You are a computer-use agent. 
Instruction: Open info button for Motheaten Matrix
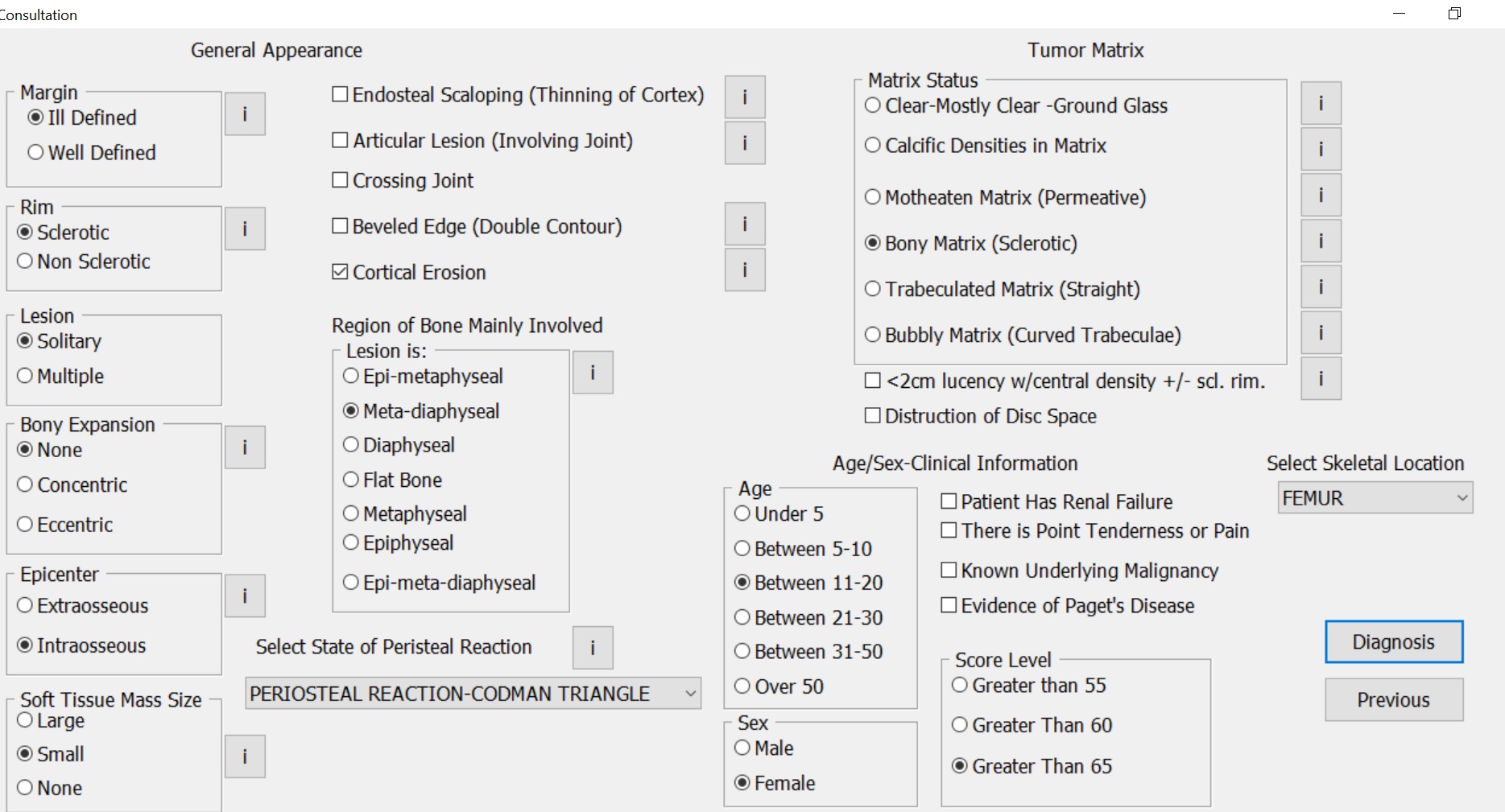click(x=1321, y=195)
